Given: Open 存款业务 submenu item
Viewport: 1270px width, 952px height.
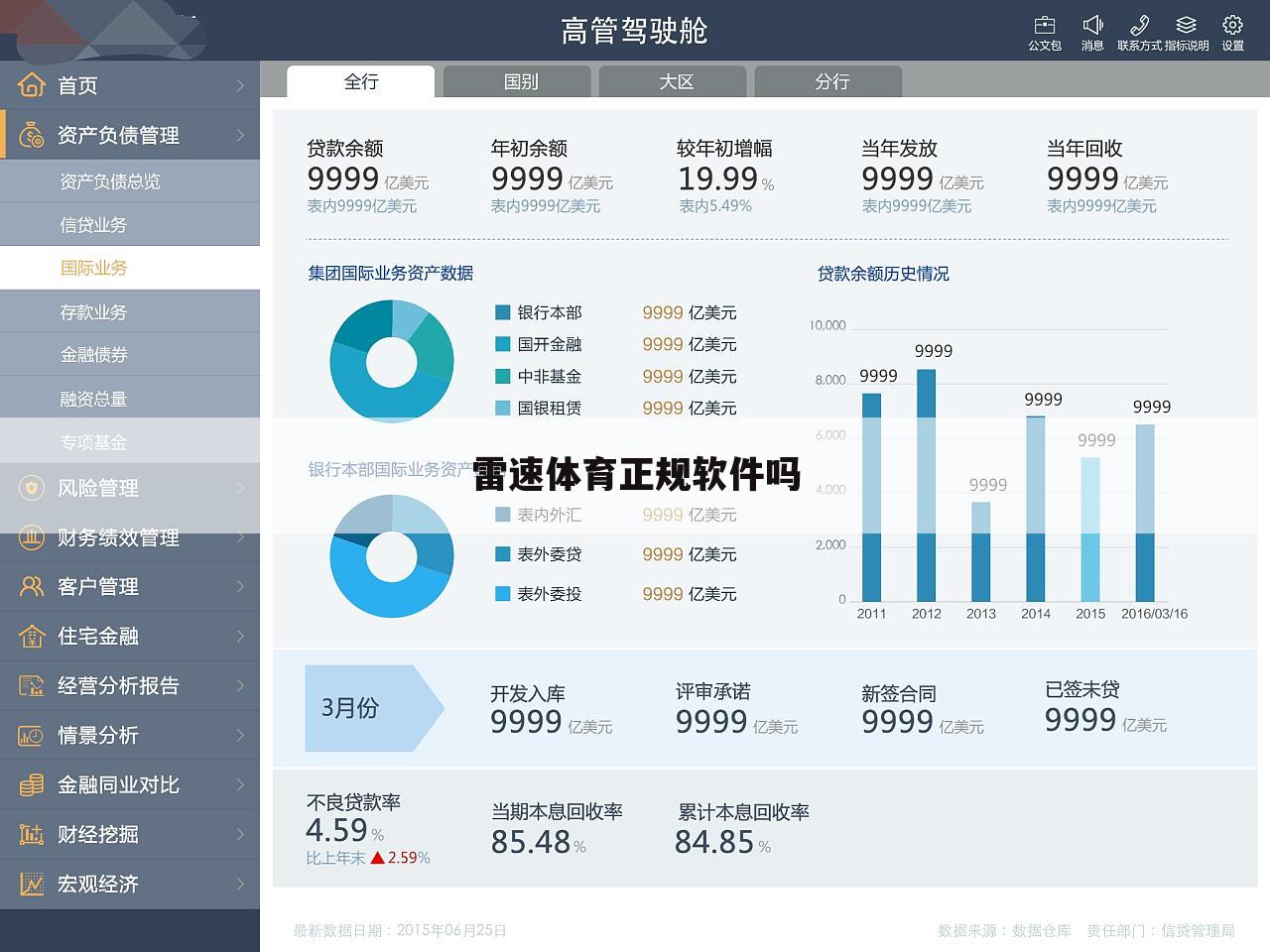Looking at the screenshot, I should (x=130, y=312).
